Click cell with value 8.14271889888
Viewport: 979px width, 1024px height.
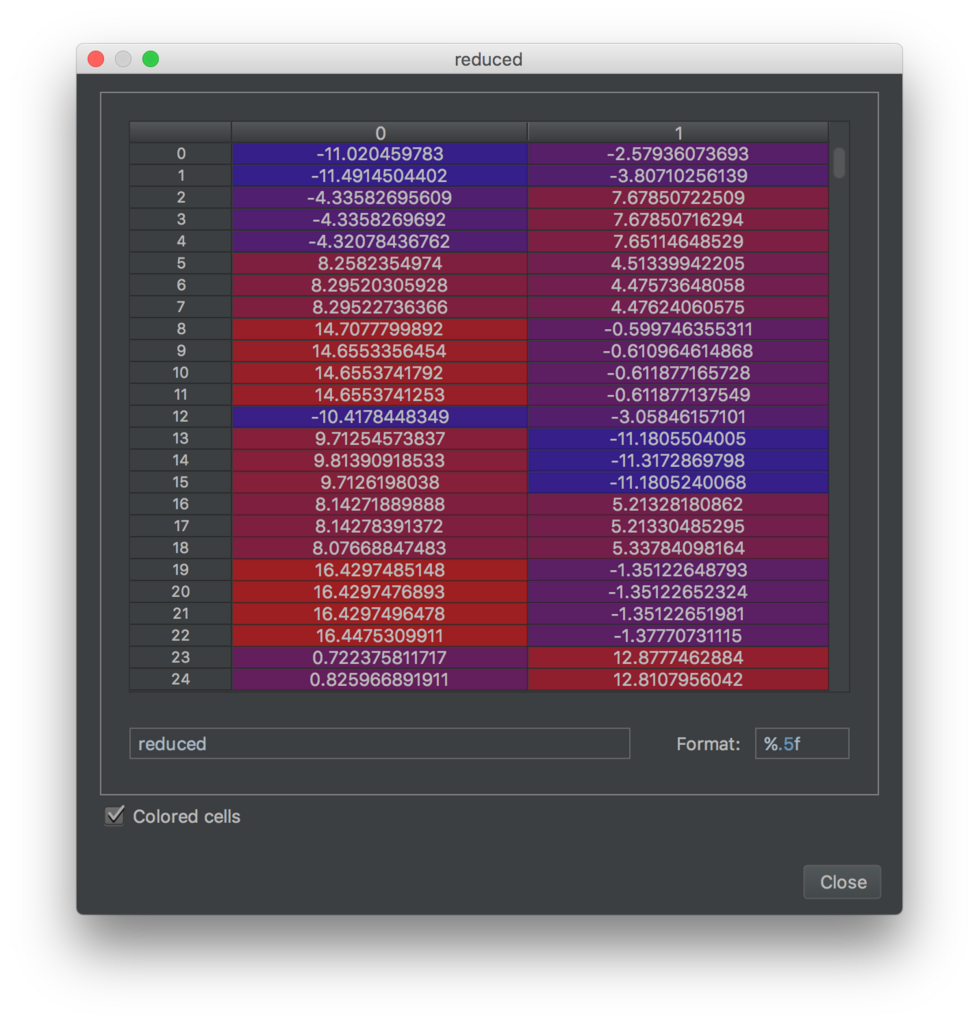point(379,504)
